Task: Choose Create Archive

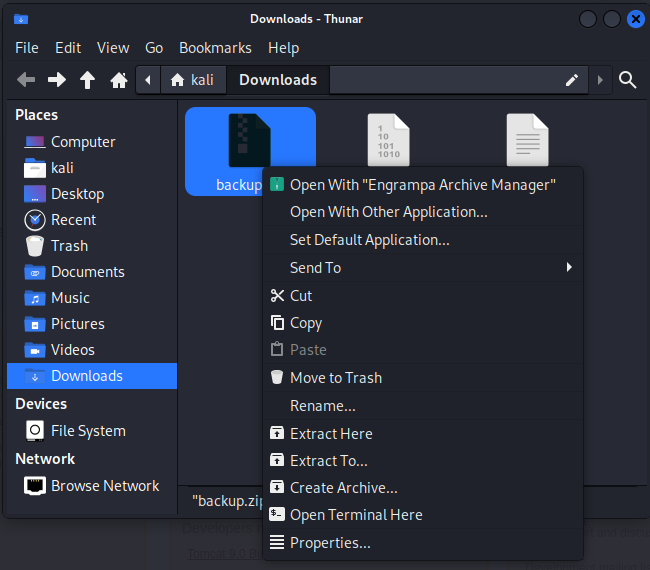Action: [423, 488]
